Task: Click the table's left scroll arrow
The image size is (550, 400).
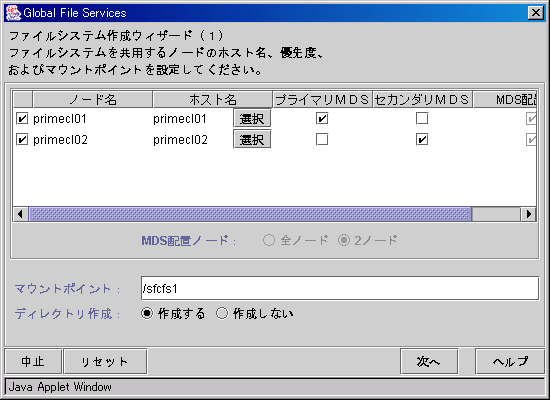Action: point(20,214)
